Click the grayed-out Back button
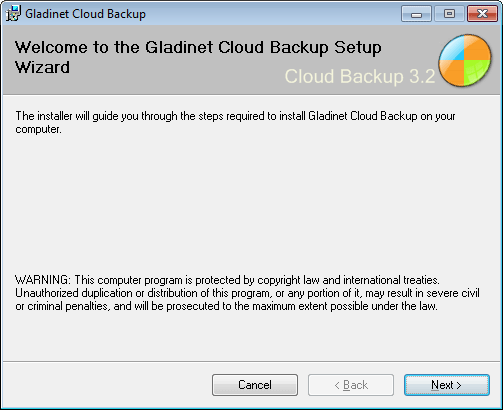This screenshot has width=503, height=410. [351, 385]
